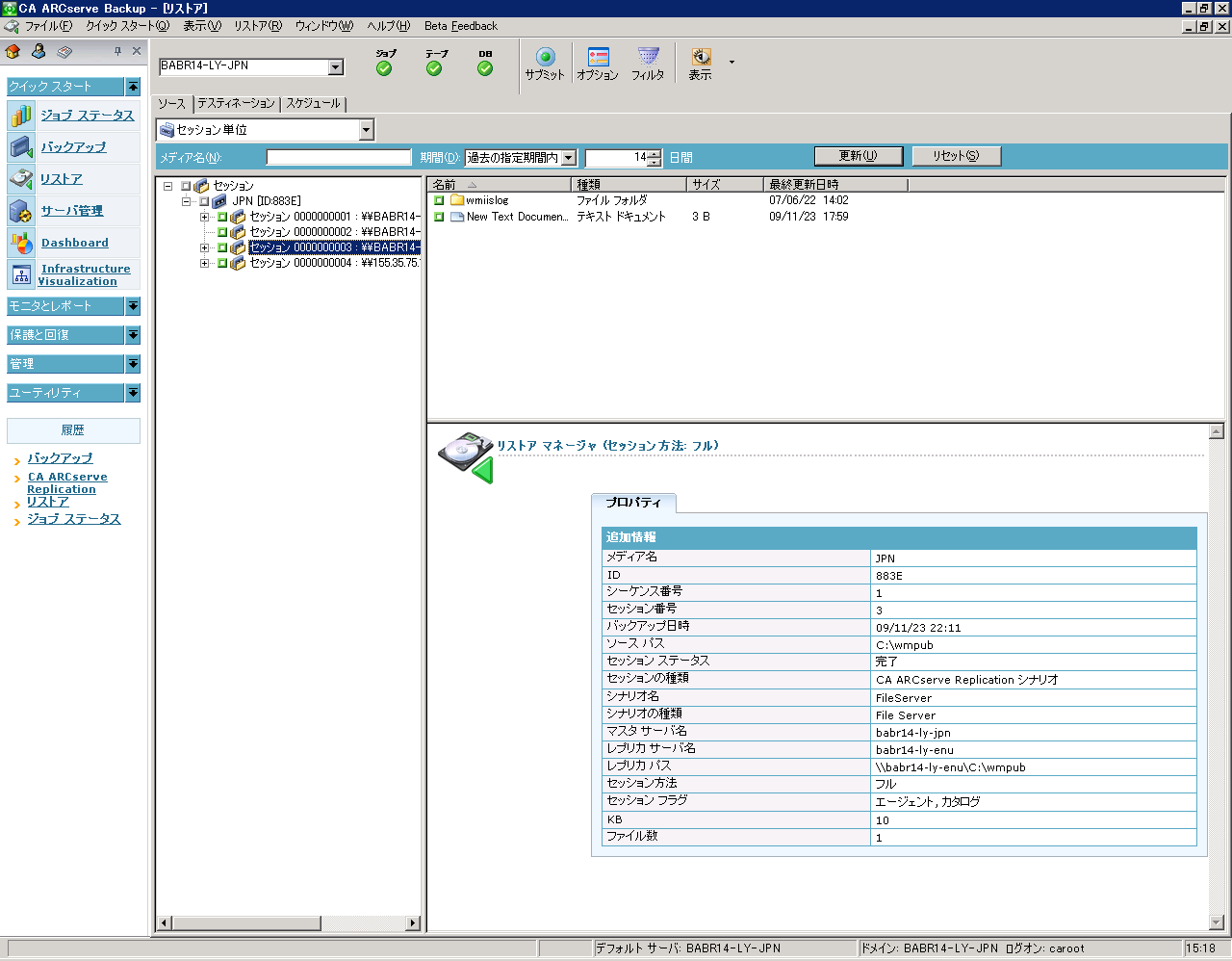Open the server name BABR14-LY-JPN dropdown
Screen dimensions: 1232x961
pyautogui.click(x=336, y=66)
